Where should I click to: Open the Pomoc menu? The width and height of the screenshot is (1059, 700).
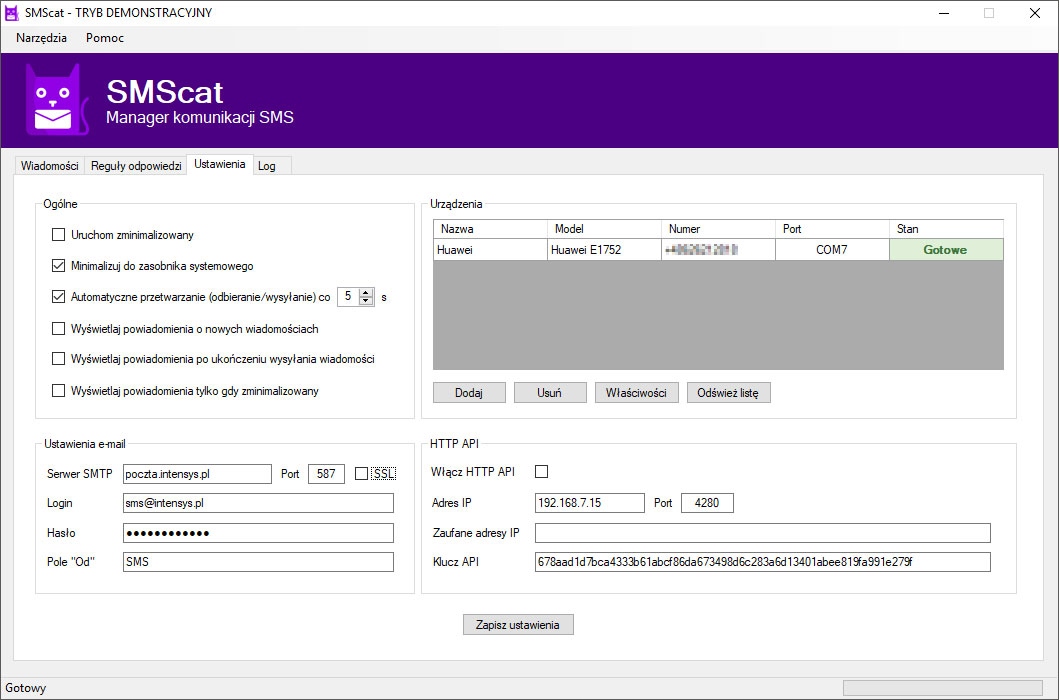(x=105, y=38)
